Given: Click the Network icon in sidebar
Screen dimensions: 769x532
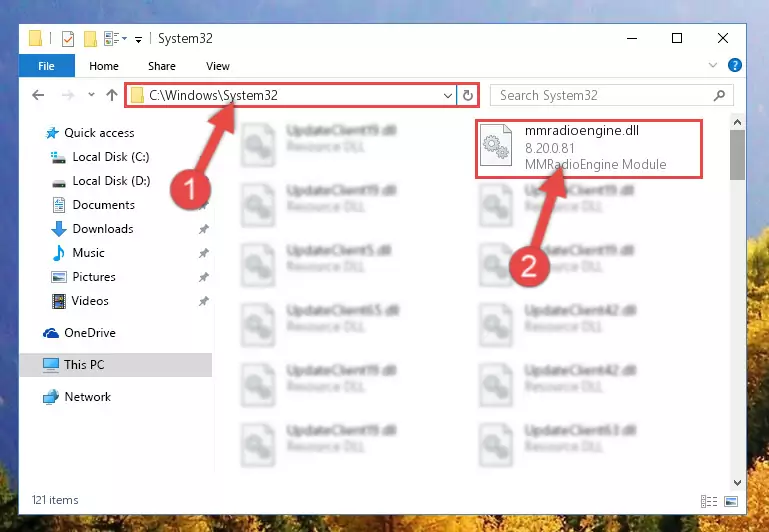Looking at the screenshot, I should (x=51, y=397).
